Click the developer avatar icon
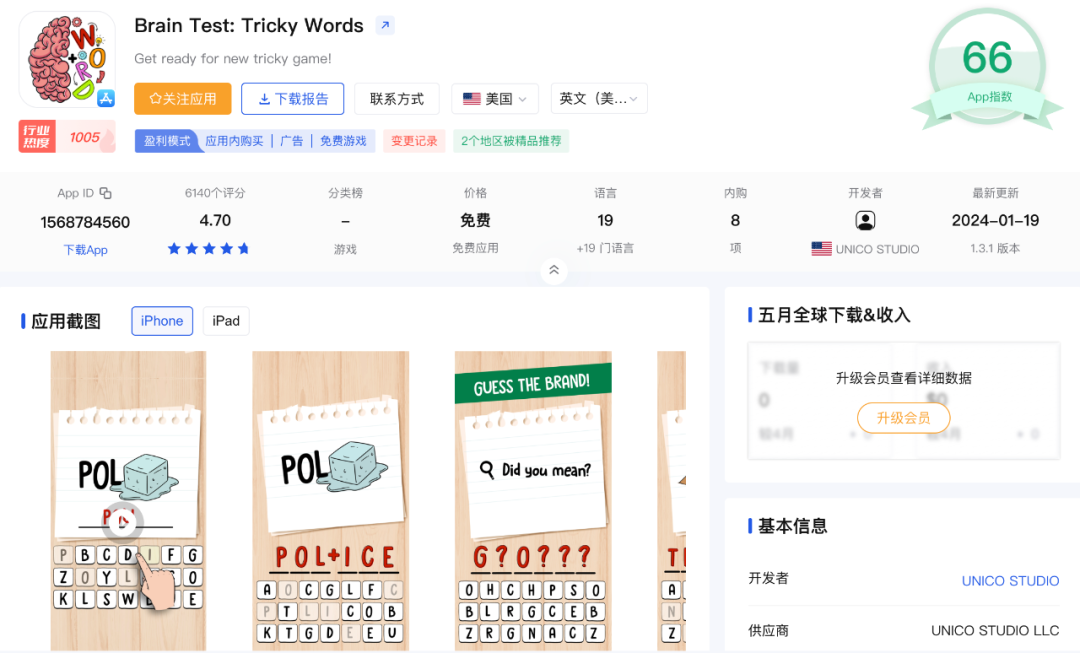This screenshot has height=653, width=1080. (x=865, y=220)
